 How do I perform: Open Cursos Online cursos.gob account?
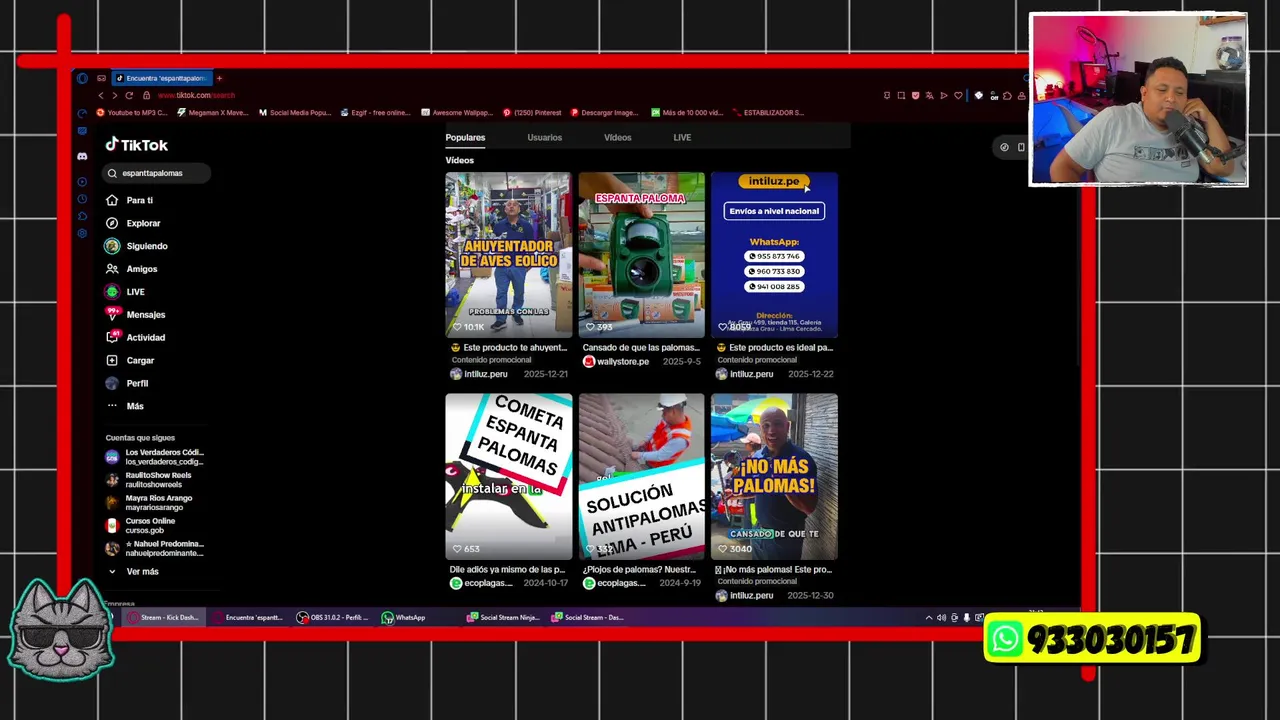point(141,525)
